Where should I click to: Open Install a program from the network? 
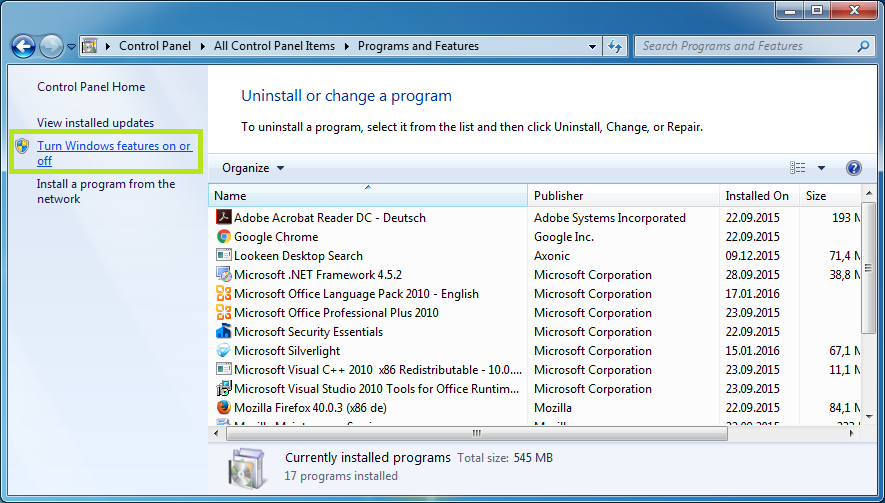[x=106, y=191]
